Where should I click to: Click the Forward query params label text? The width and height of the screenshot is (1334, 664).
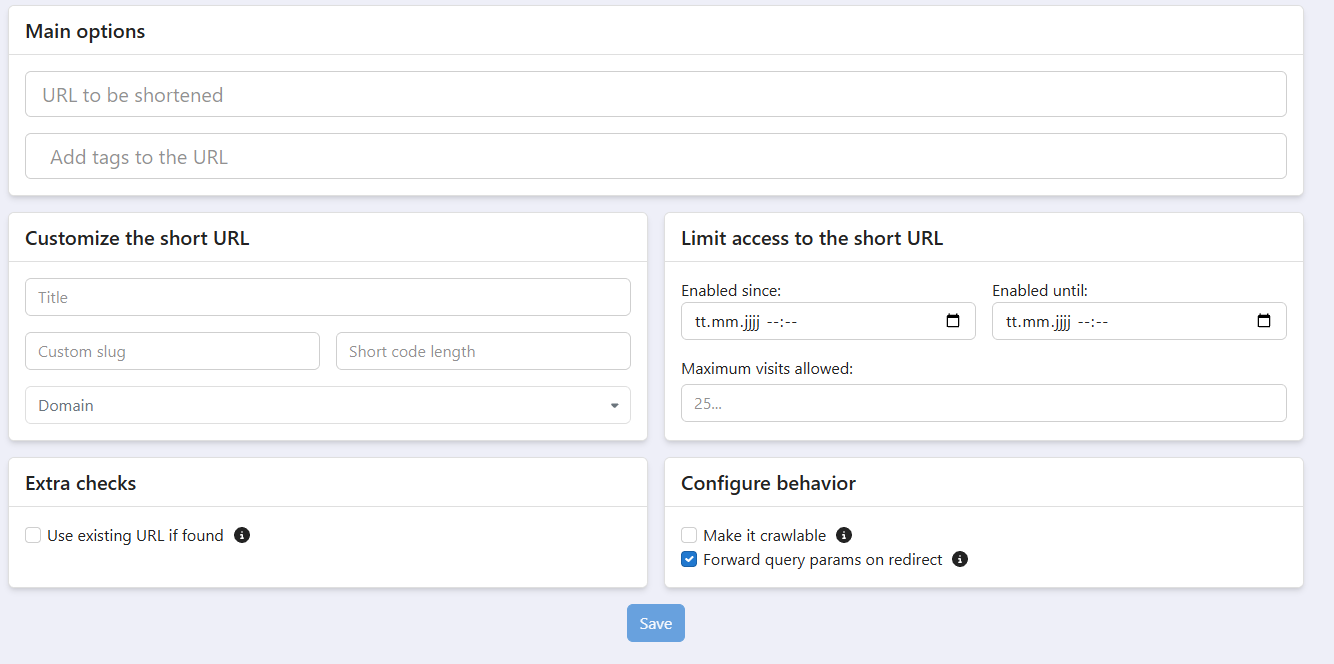tap(823, 559)
